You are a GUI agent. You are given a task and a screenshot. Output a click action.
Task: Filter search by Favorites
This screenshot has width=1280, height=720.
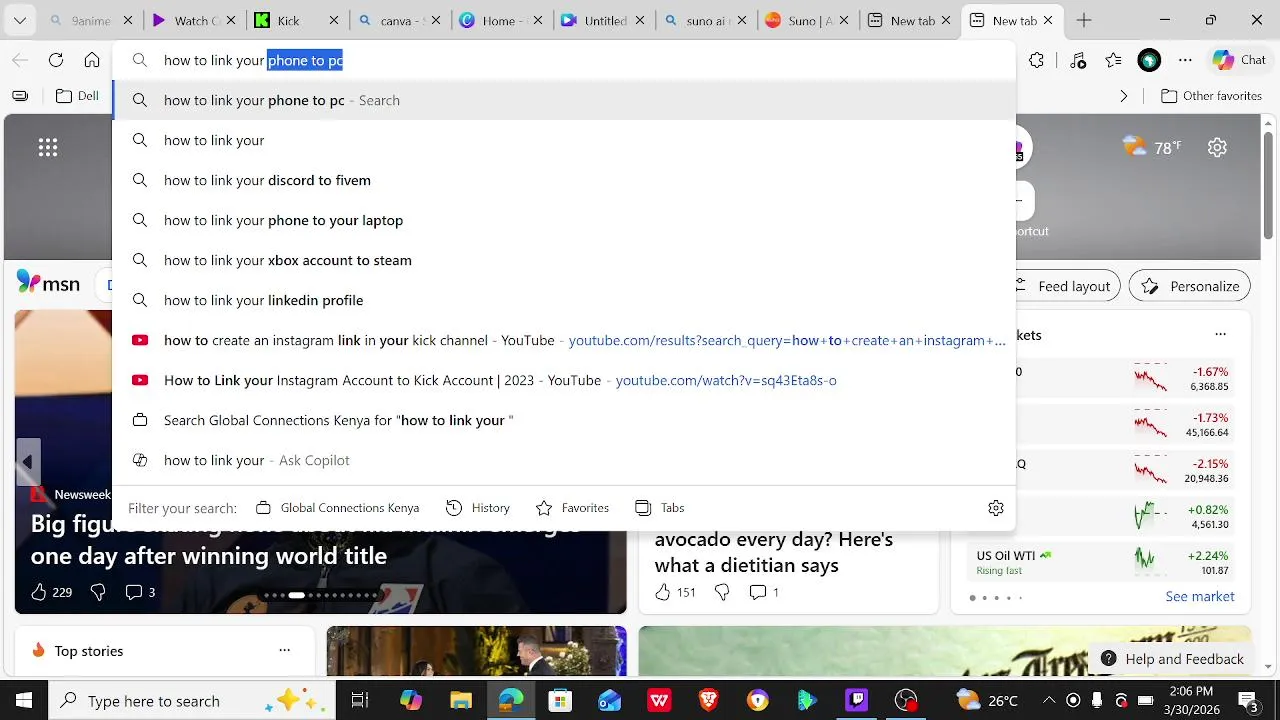click(x=572, y=508)
